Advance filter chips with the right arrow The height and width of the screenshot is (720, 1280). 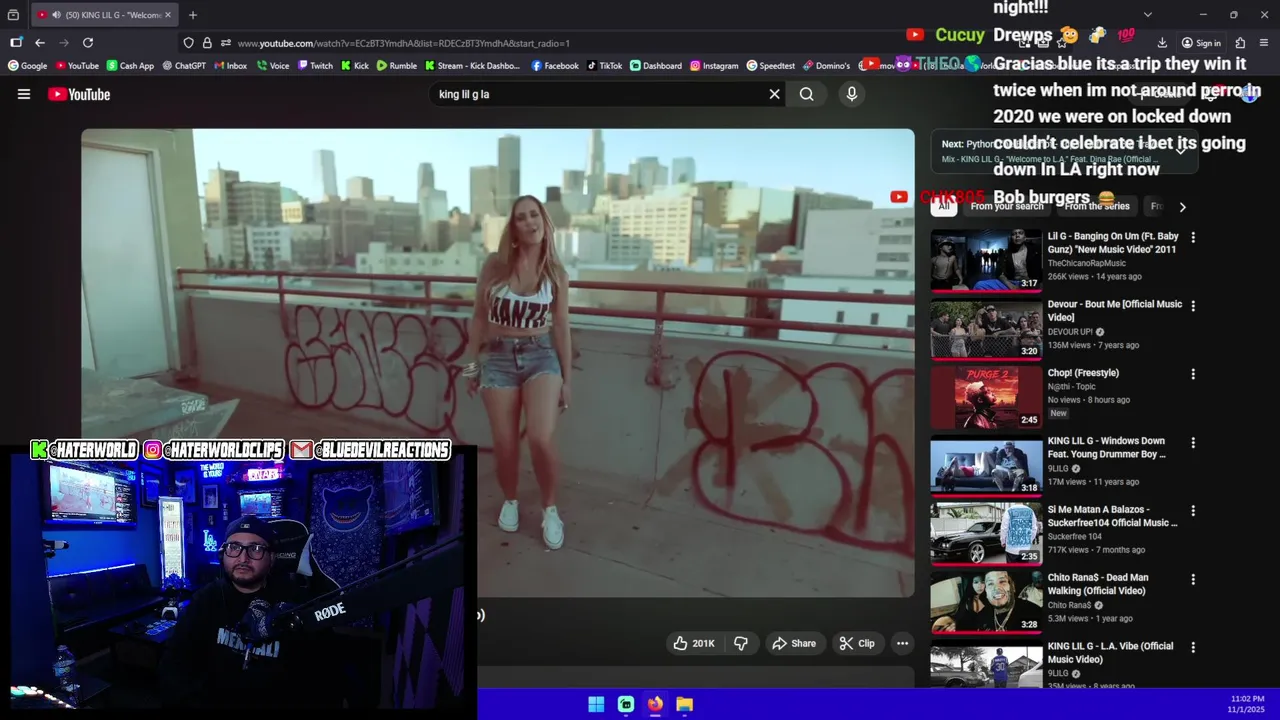[x=1182, y=207]
